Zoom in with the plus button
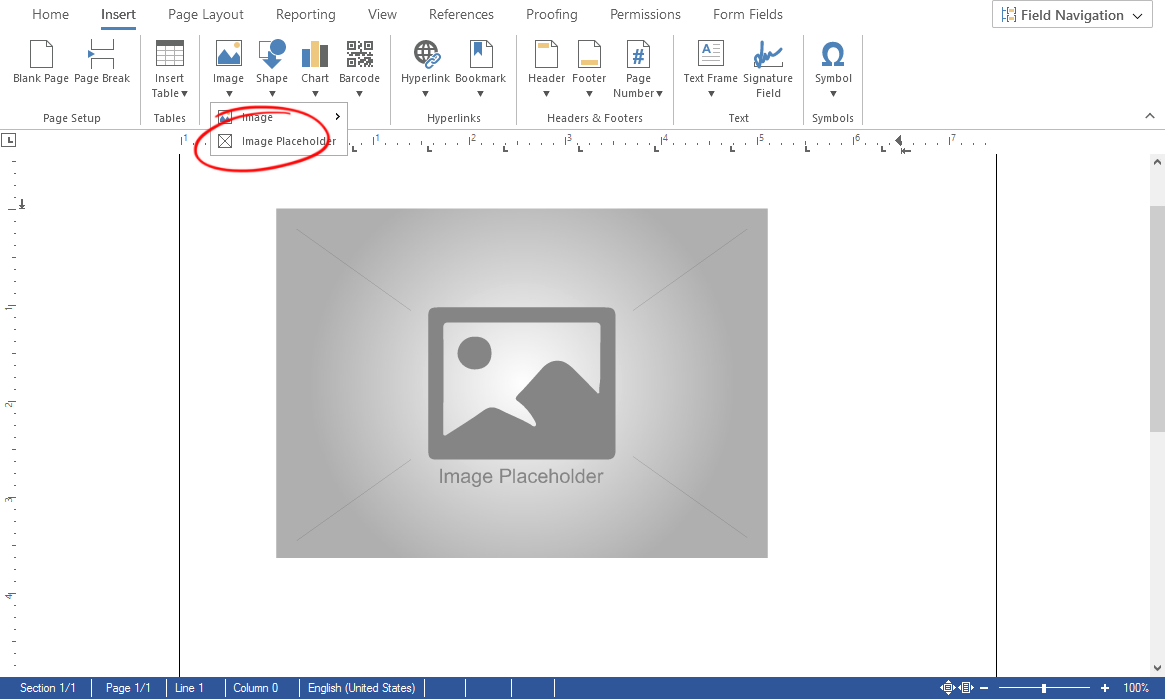Screen dimensions: 1165x699 [1105, 688]
